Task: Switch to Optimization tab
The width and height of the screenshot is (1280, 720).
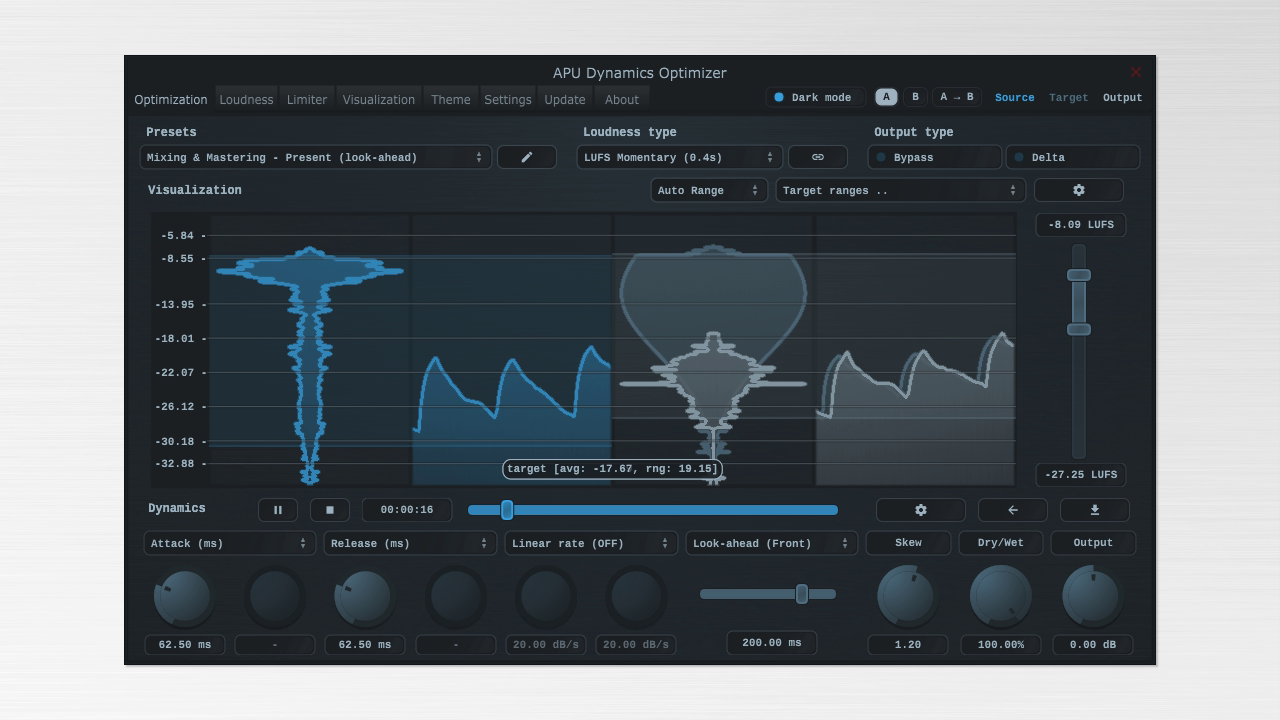Action: coord(171,99)
